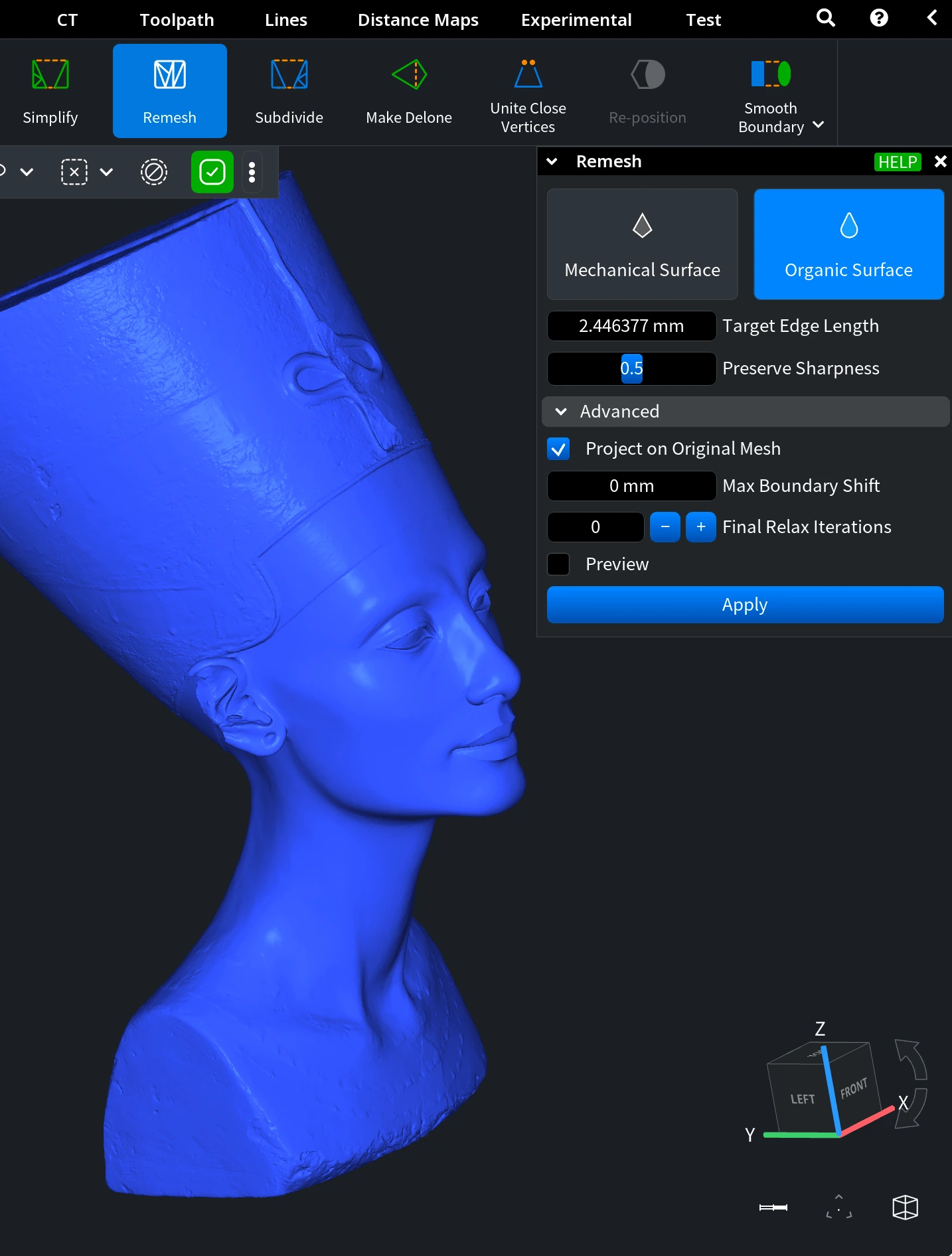
Task: Click the Remesh tool icon
Action: pyautogui.click(x=170, y=91)
